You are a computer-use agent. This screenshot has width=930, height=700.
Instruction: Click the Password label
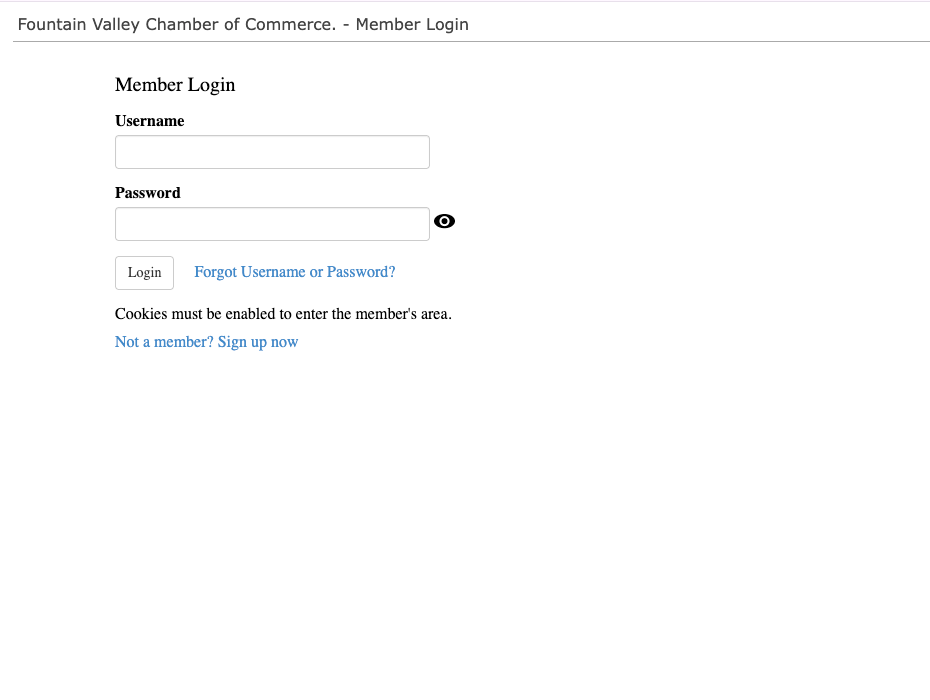pyautogui.click(x=148, y=193)
